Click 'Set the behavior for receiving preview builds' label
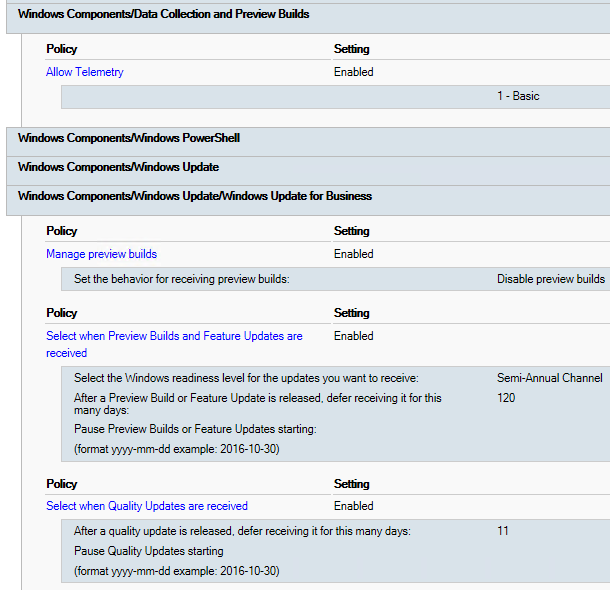Image resolution: width=610 pixels, height=590 pixels. pyautogui.click(x=182, y=279)
